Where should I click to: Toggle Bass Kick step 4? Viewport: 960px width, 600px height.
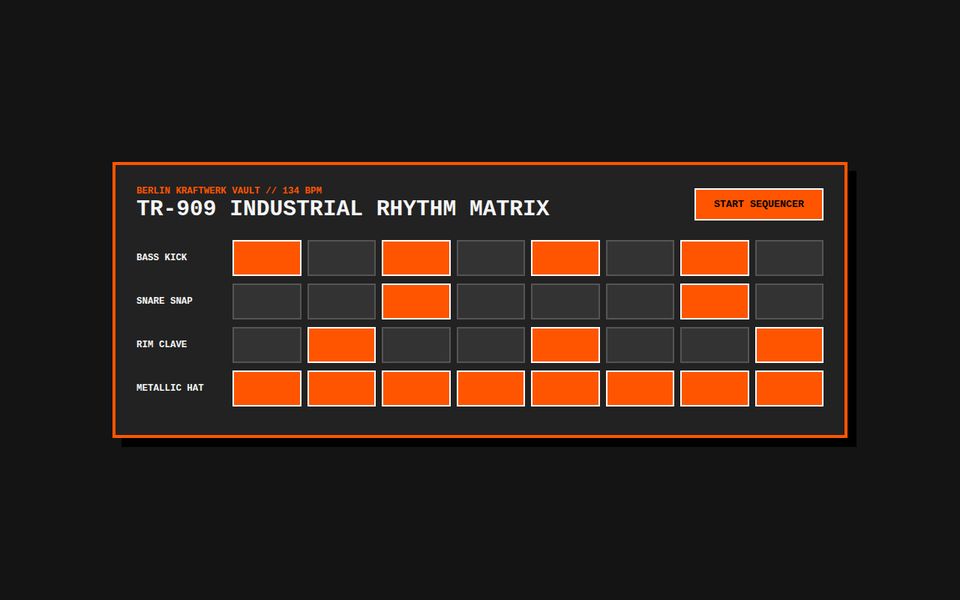(491, 258)
